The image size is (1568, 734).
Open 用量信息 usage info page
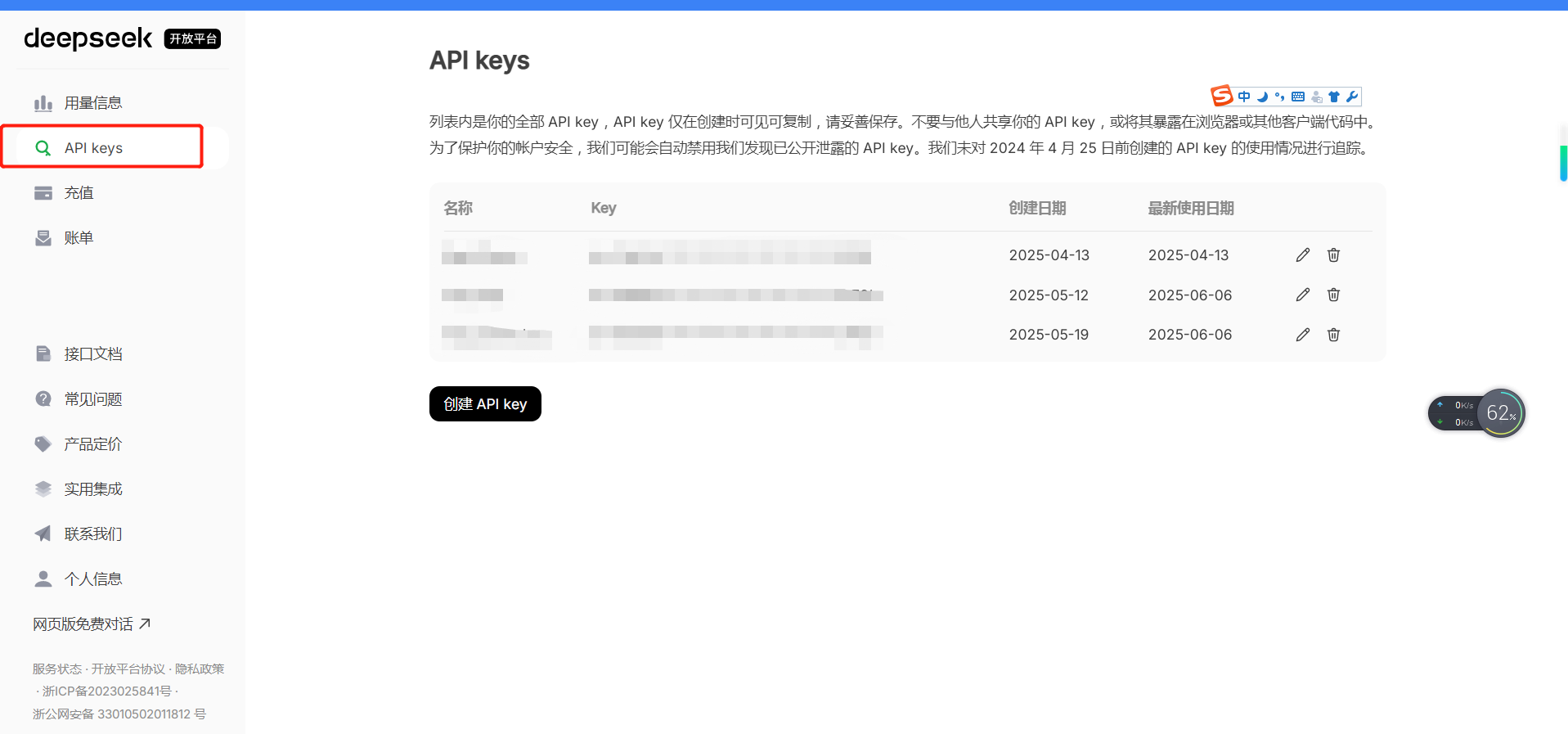coord(93,103)
